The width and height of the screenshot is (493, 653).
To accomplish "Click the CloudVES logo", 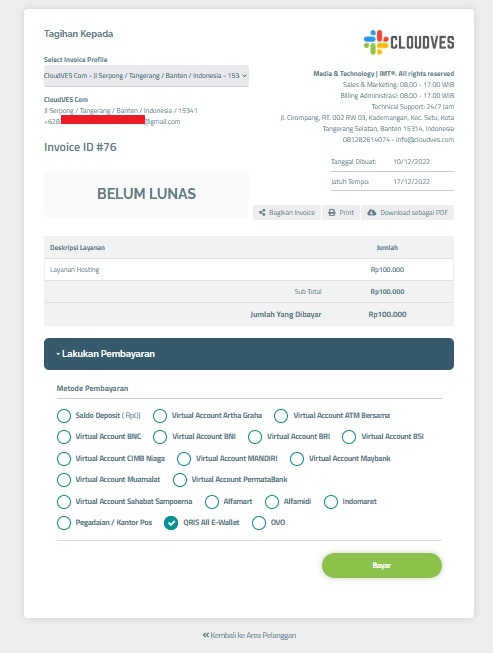I will pyautogui.click(x=409, y=42).
